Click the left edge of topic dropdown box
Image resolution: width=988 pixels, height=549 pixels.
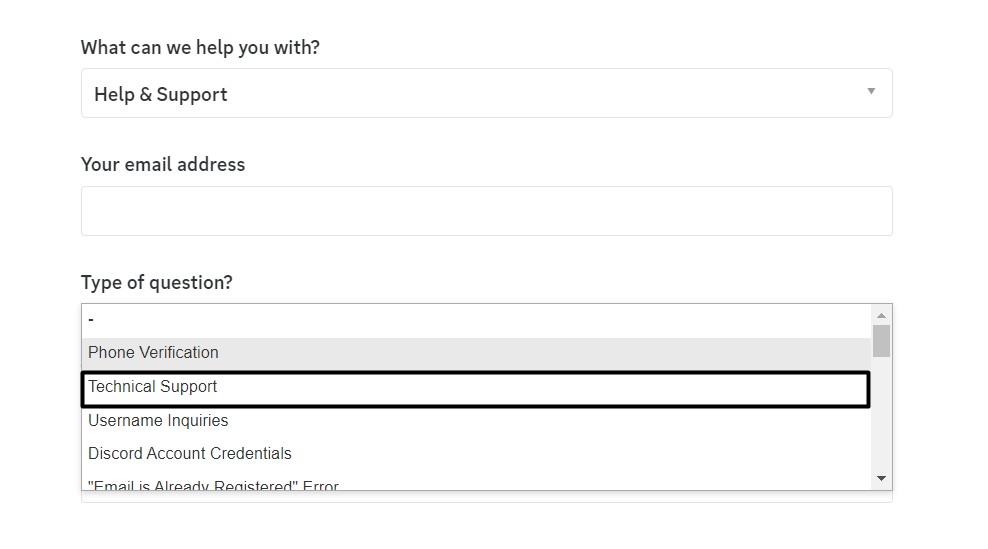(86, 94)
